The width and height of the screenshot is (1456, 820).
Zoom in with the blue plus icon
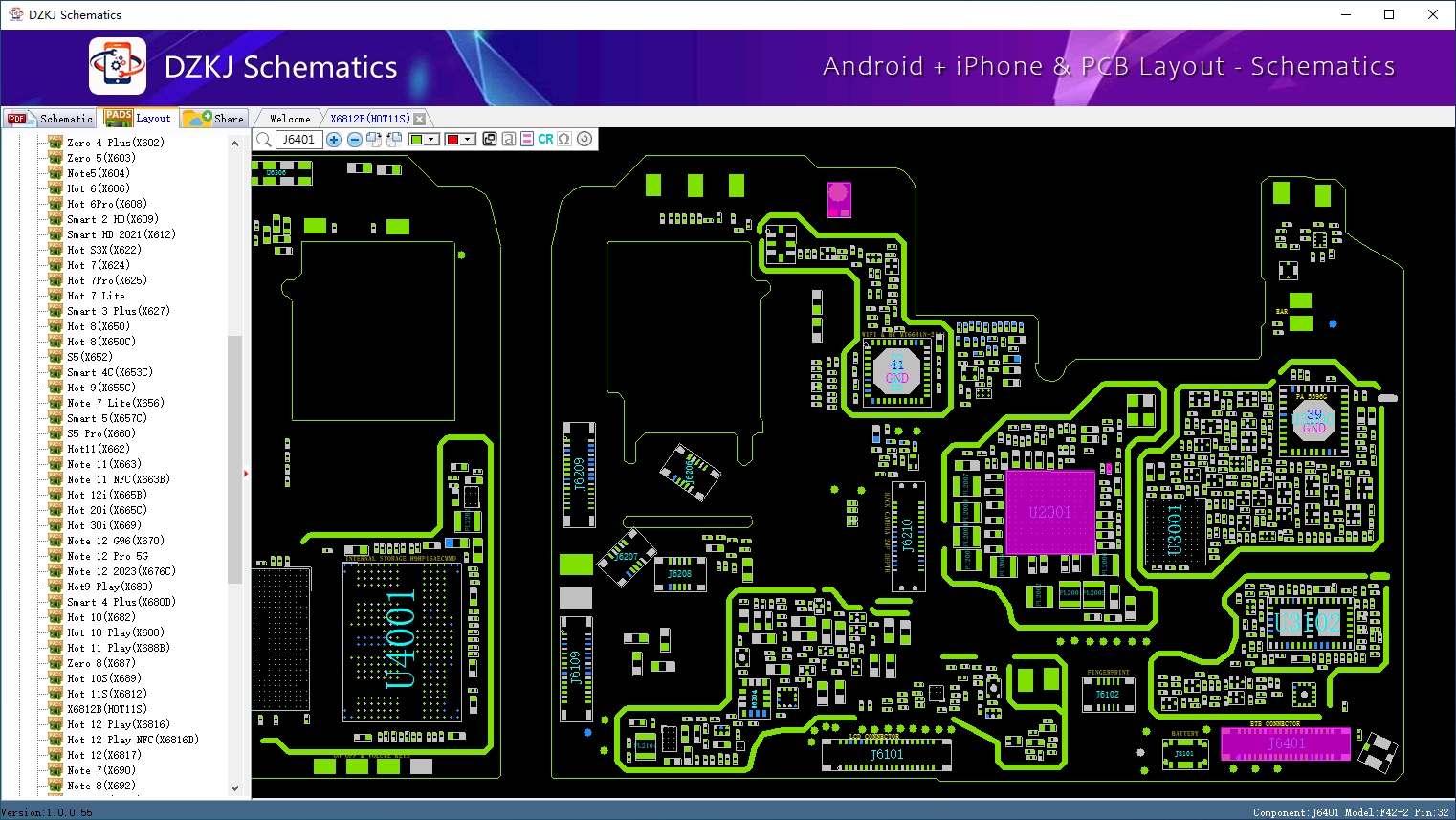coord(334,140)
